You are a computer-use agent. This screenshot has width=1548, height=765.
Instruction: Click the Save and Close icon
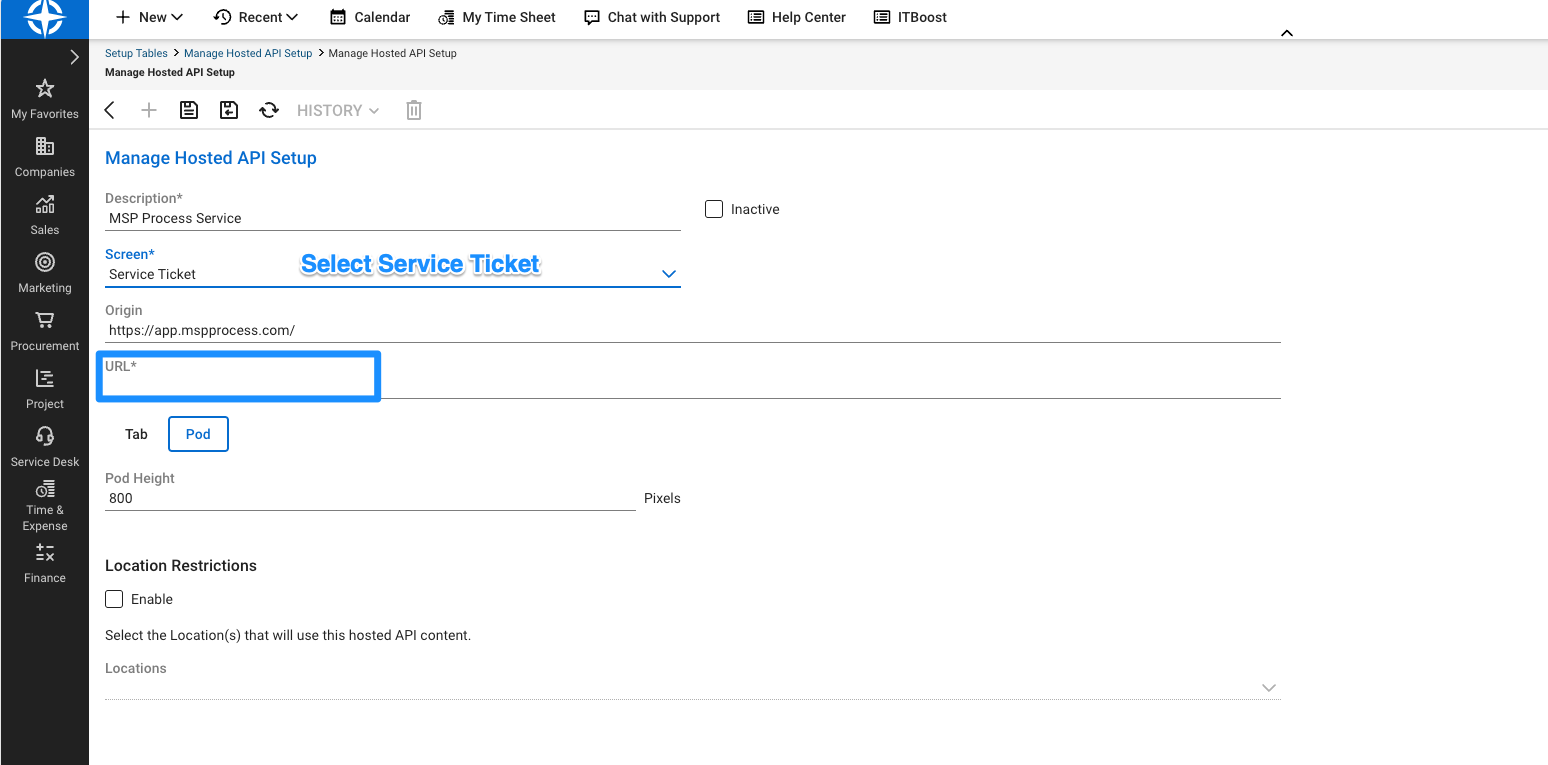[229, 110]
